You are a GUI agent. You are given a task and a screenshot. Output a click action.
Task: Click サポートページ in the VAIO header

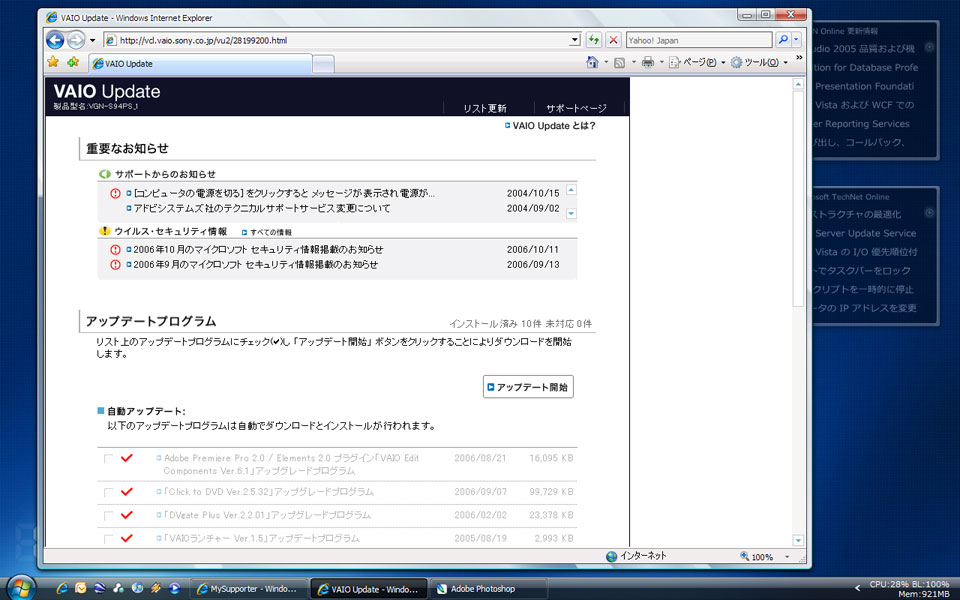[576, 108]
